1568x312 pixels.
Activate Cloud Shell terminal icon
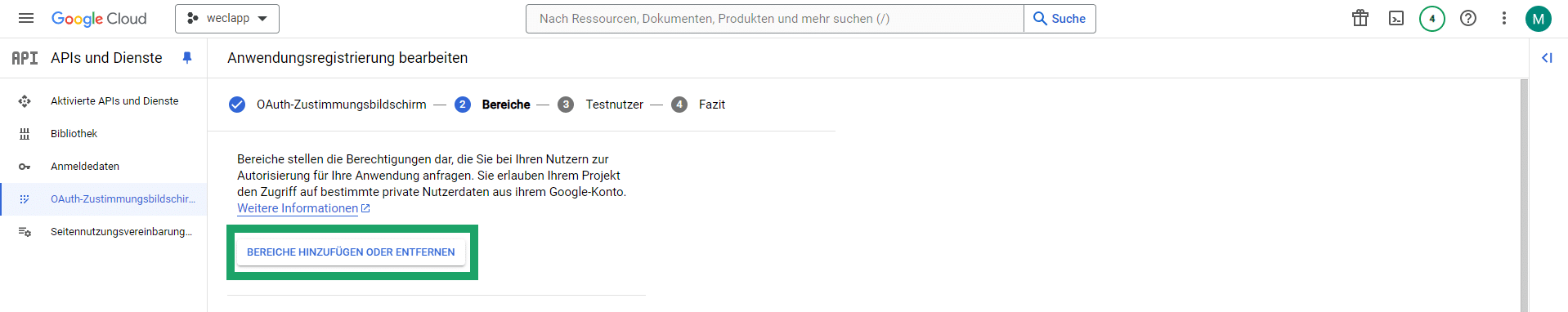tap(1396, 18)
